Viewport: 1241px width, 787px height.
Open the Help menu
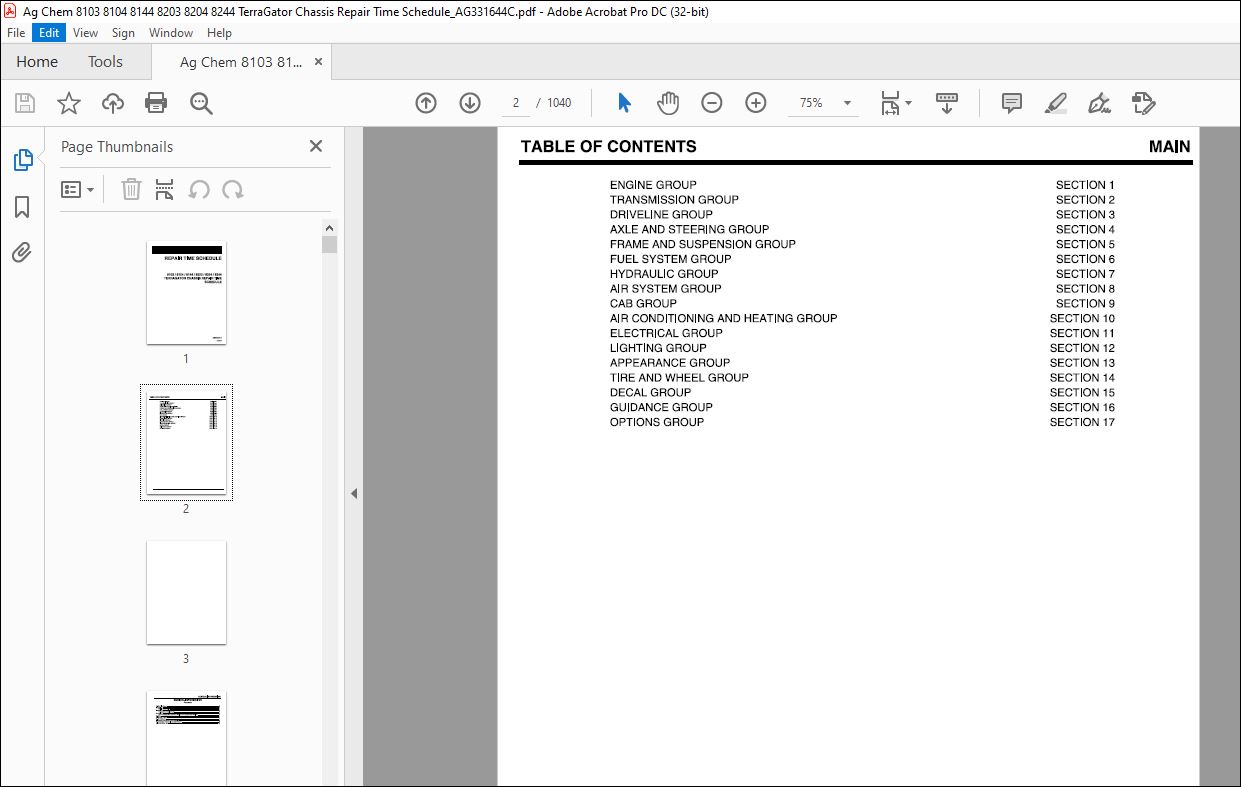pyautogui.click(x=219, y=33)
